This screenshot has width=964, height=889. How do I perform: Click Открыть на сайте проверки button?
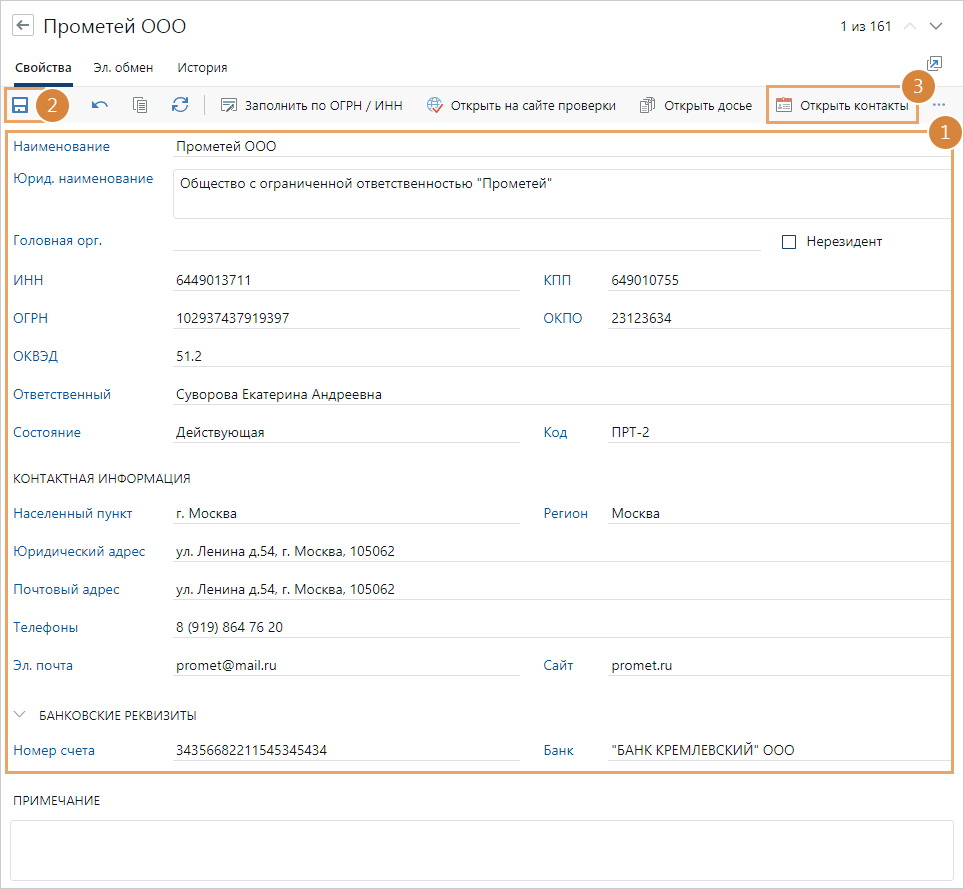coord(521,105)
